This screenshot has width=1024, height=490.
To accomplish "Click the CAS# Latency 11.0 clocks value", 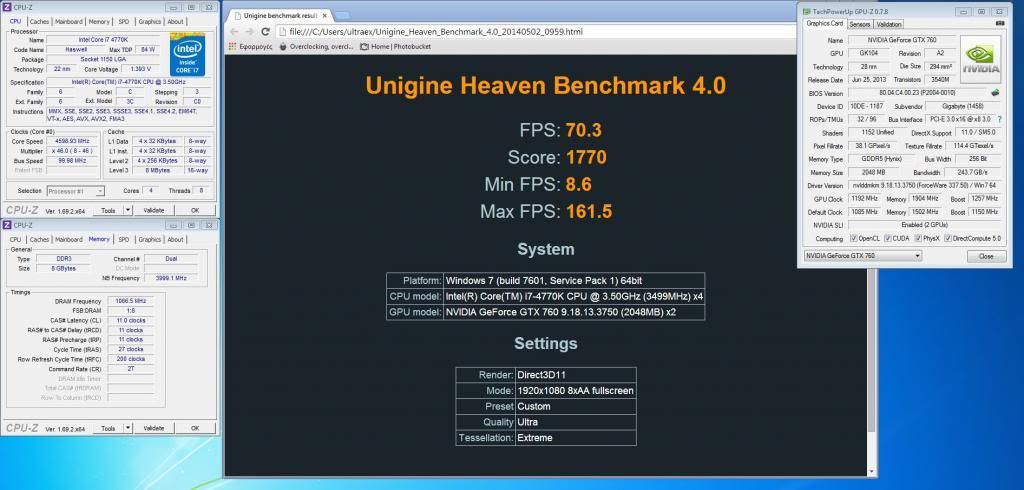I will click(x=130, y=321).
